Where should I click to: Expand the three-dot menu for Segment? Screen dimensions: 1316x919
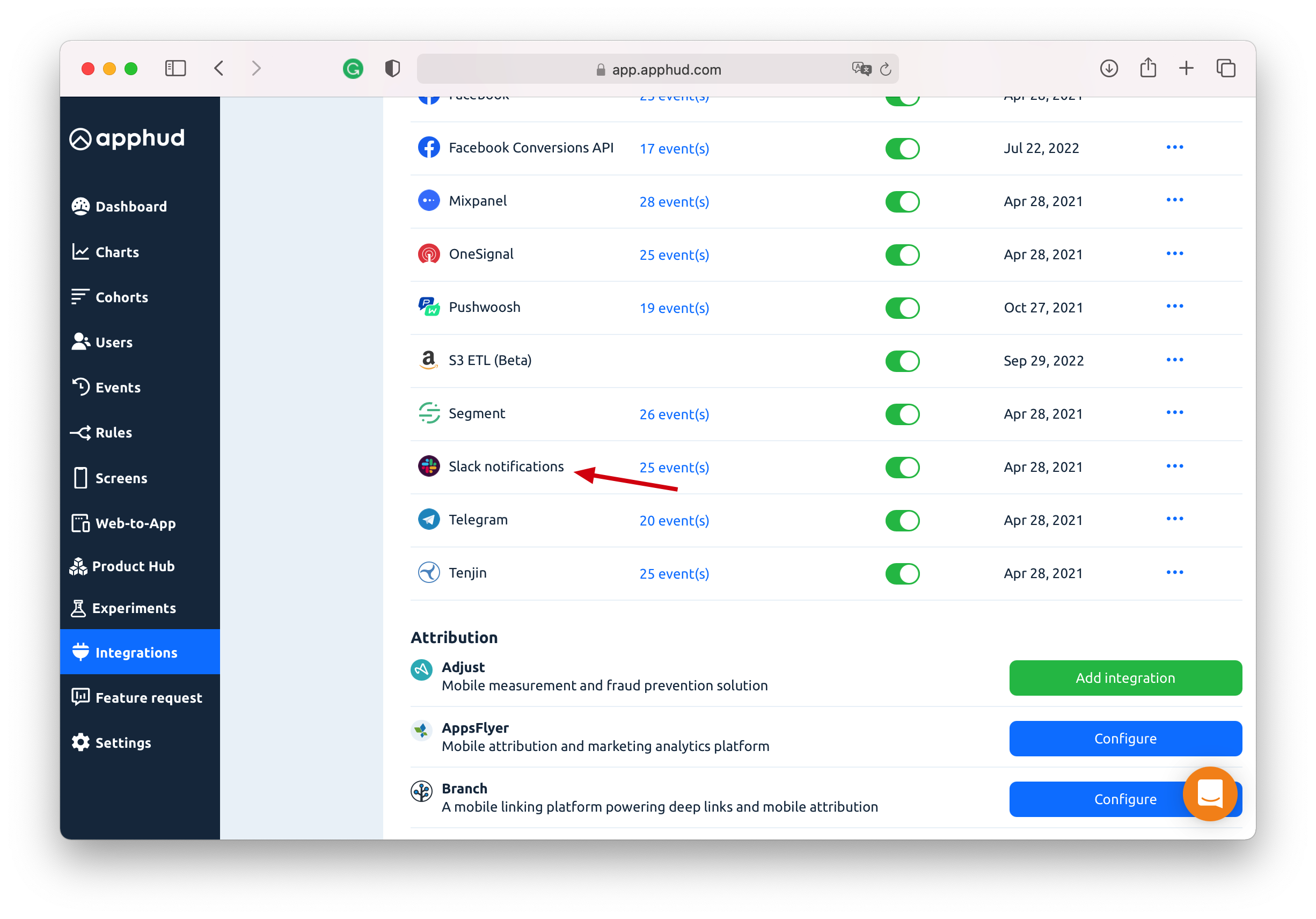click(x=1174, y=413)
